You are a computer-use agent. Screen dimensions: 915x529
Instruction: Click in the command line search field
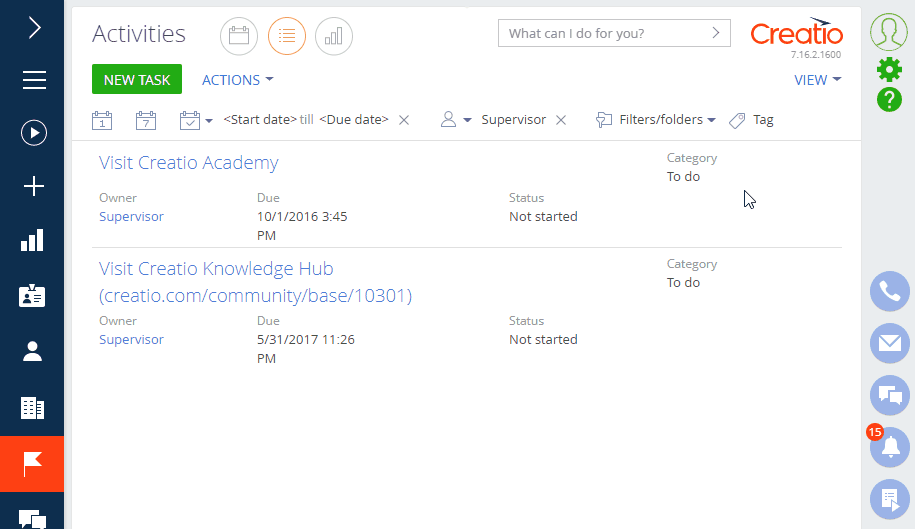604,33
